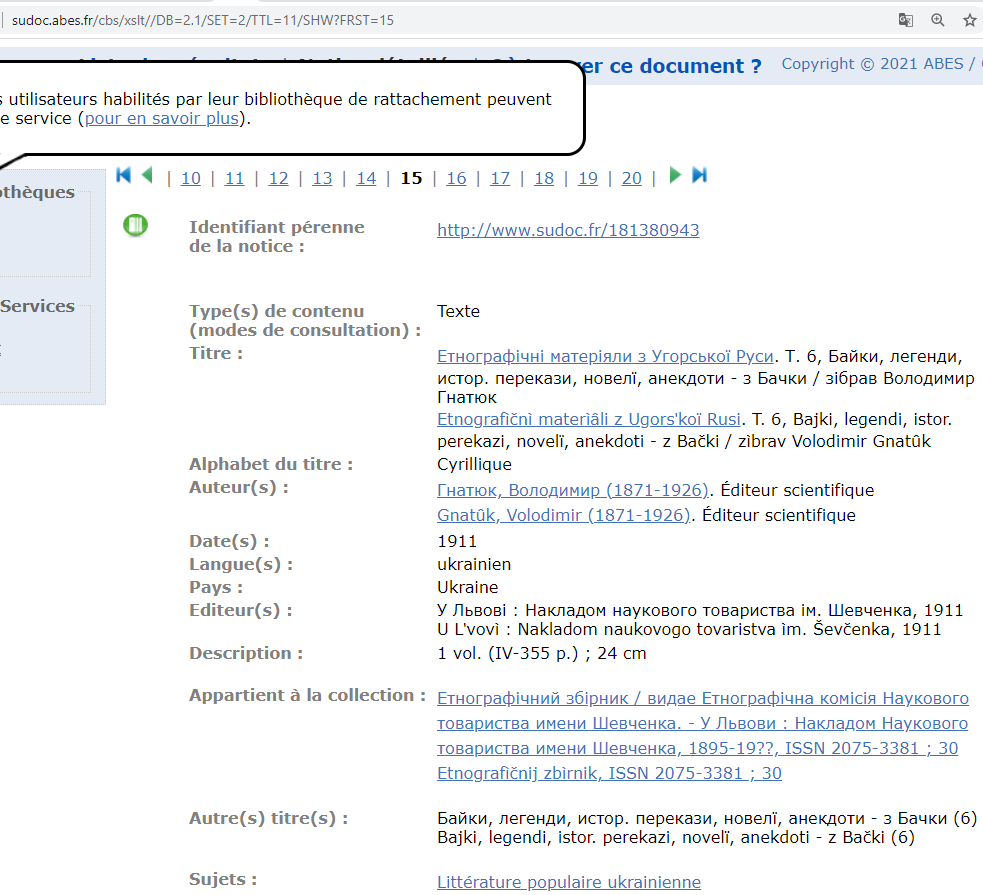Open result number 16

(456, 178)
